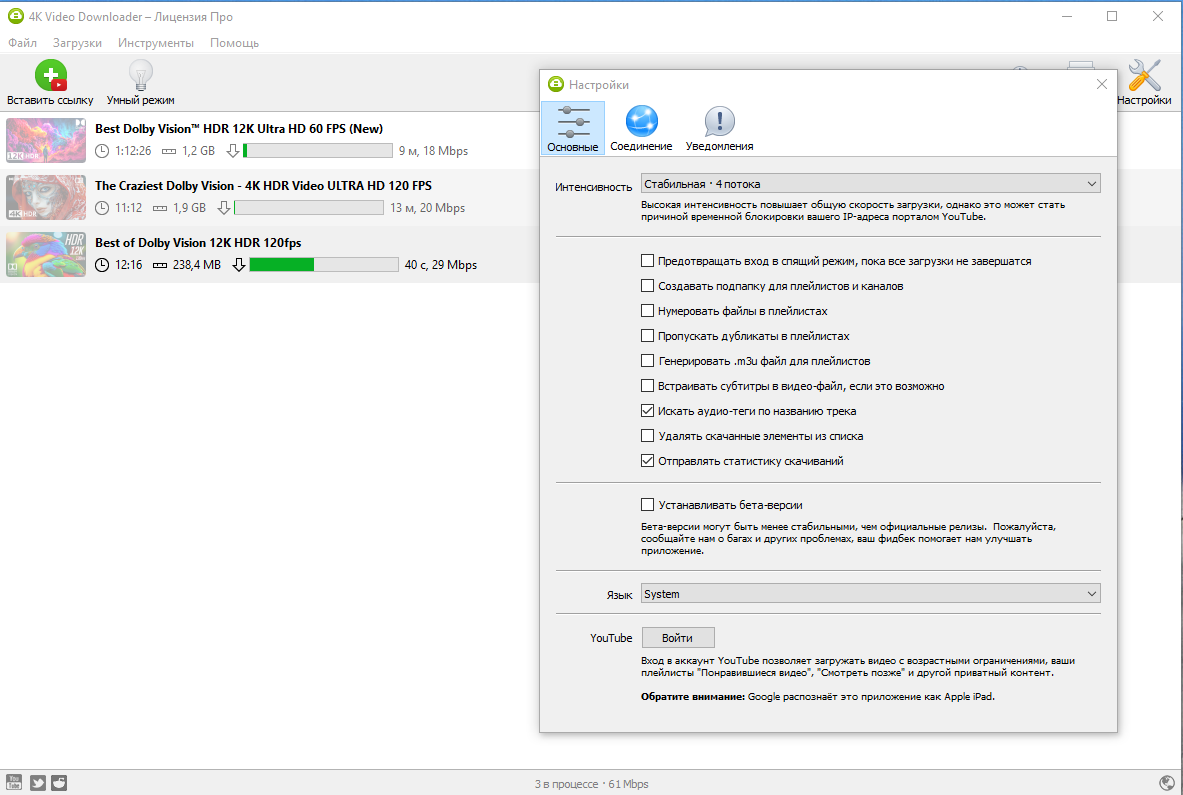1183x795 pixels.
Task: Close the Настройки dialog
Action: coord(1102,84)
